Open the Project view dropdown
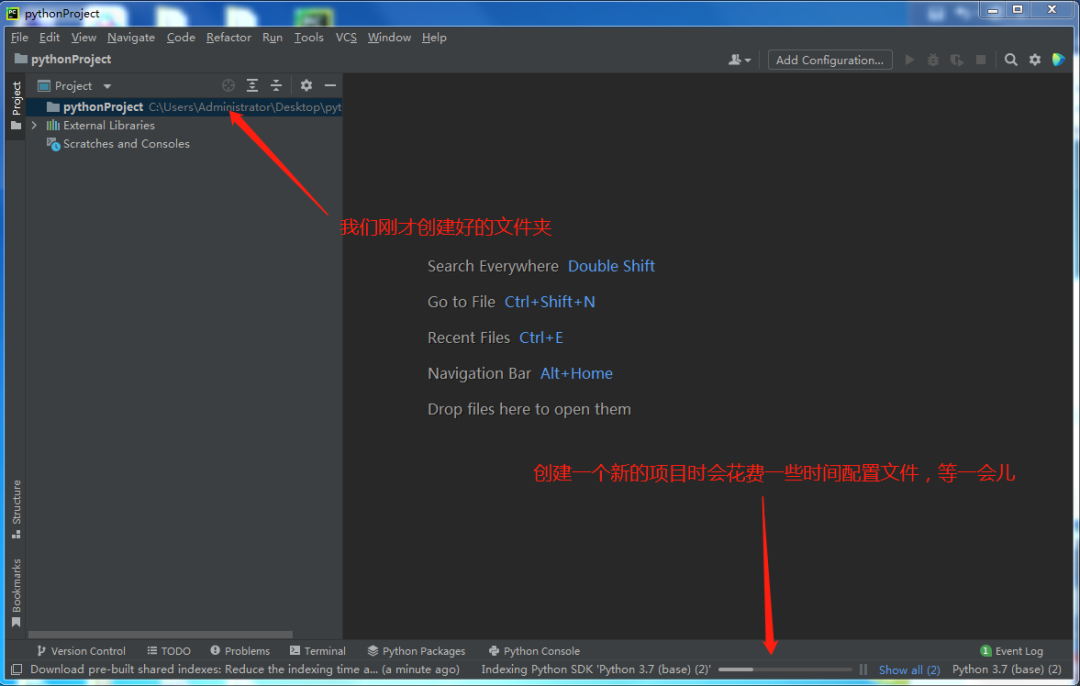This screenshot has height=686, width=1080. pyautogui.click(x=74, y=86)
